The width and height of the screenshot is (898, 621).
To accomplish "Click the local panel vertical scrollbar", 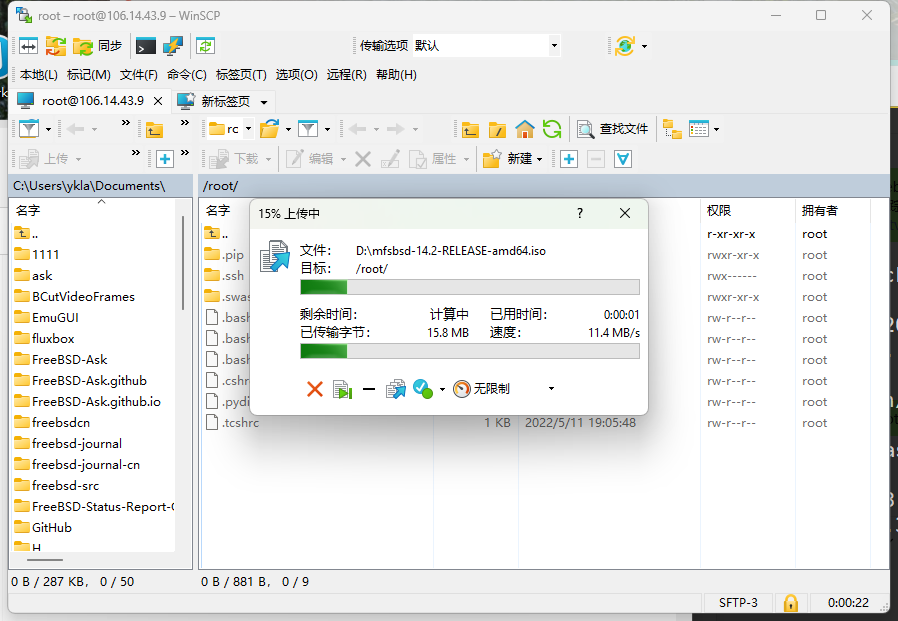I will 183,264.
